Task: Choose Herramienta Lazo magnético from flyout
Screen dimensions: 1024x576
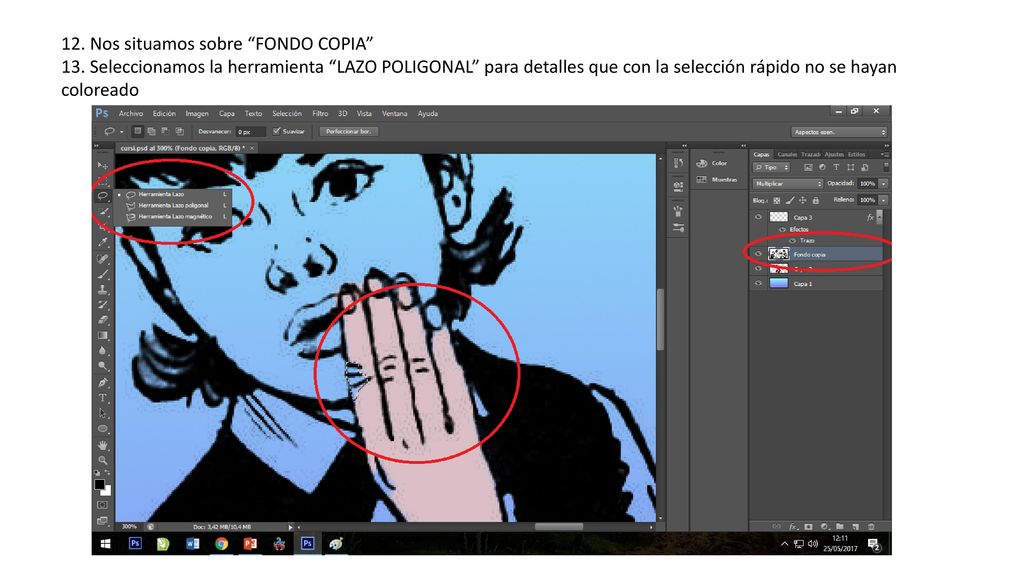Action: (x=173, y=216)
